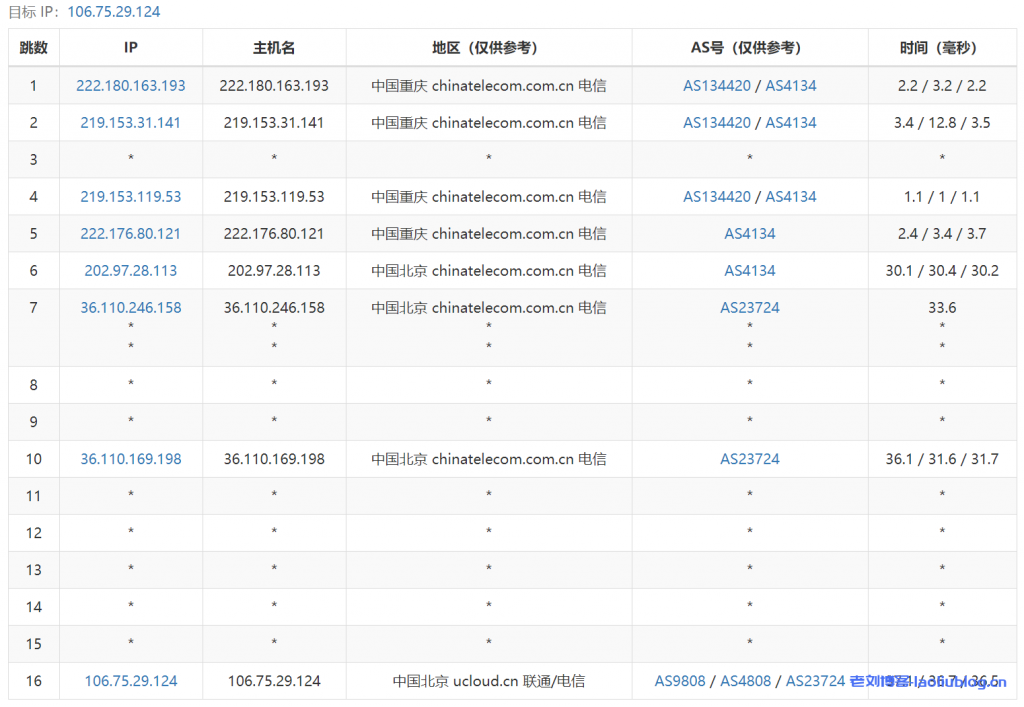Click hostname cell 202.97.28.113 in hop 6
1024x707 pixels.
click(x=274, y=271)
